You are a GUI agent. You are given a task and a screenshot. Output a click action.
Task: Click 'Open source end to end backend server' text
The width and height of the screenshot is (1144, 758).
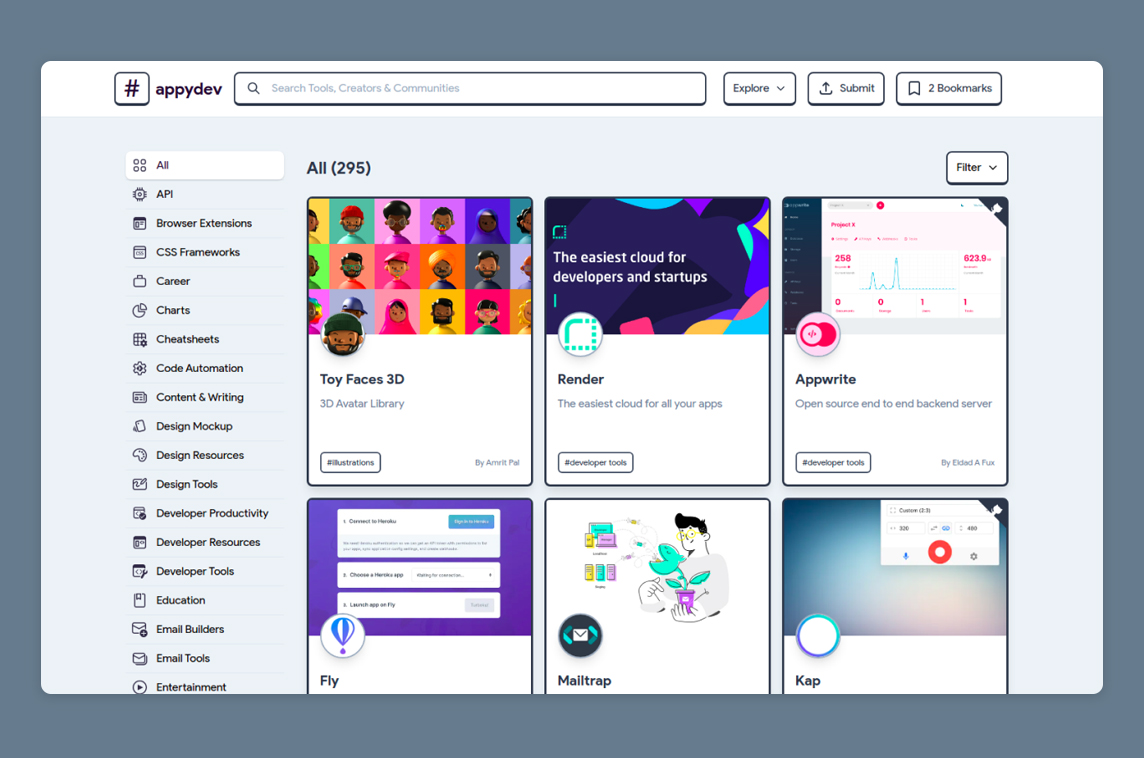894,403
